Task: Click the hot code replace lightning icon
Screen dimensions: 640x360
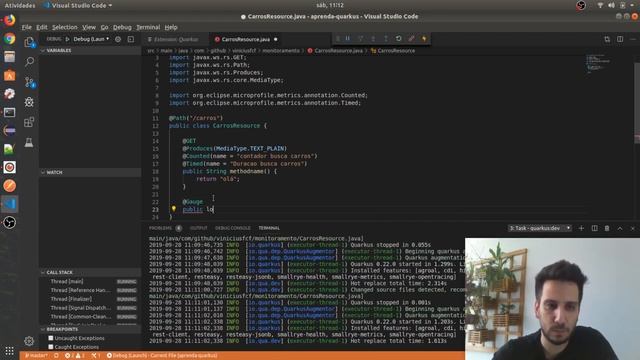Action: (424, 38)
